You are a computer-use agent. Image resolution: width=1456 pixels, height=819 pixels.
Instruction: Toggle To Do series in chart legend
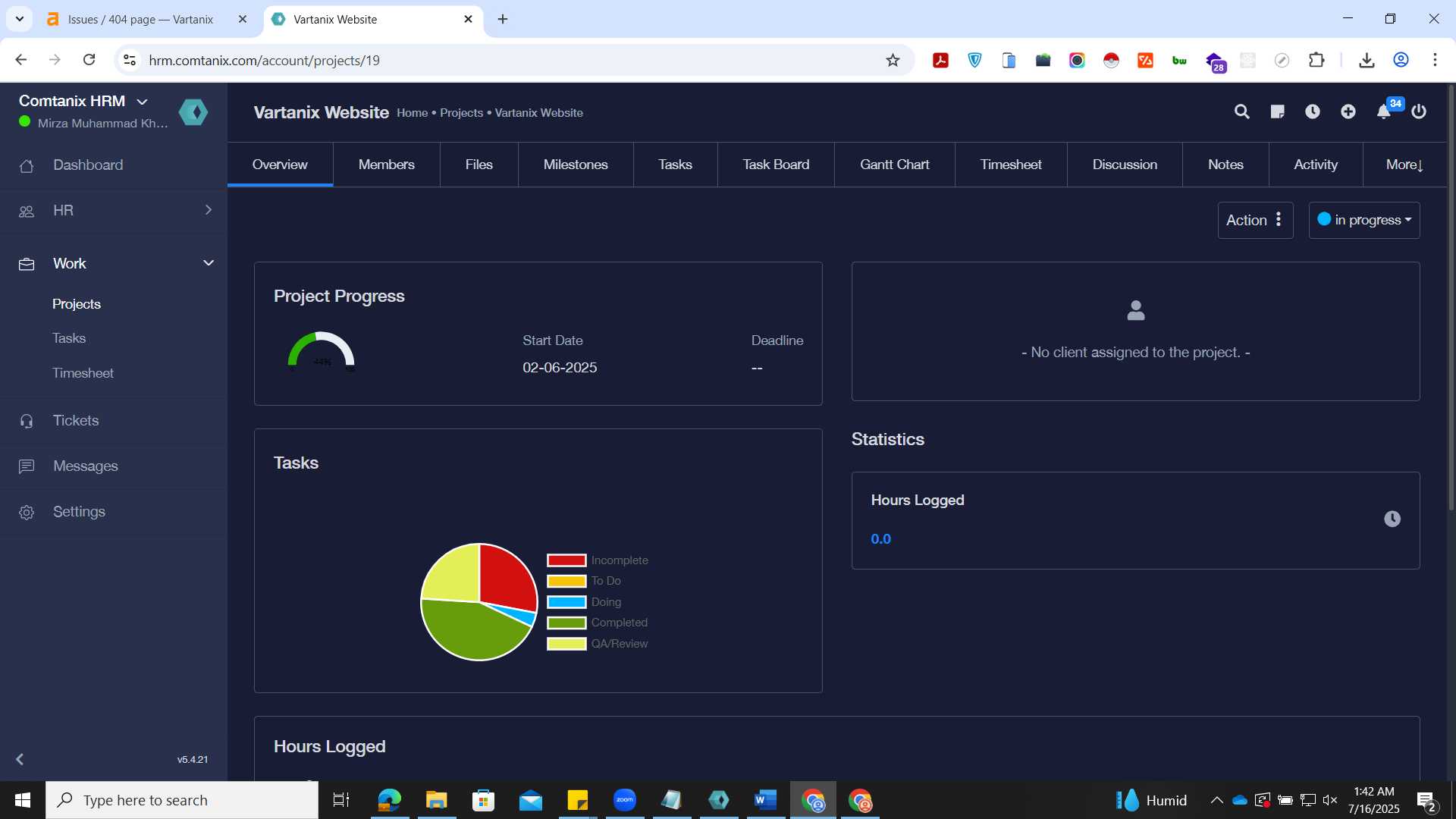coord(584,581)
